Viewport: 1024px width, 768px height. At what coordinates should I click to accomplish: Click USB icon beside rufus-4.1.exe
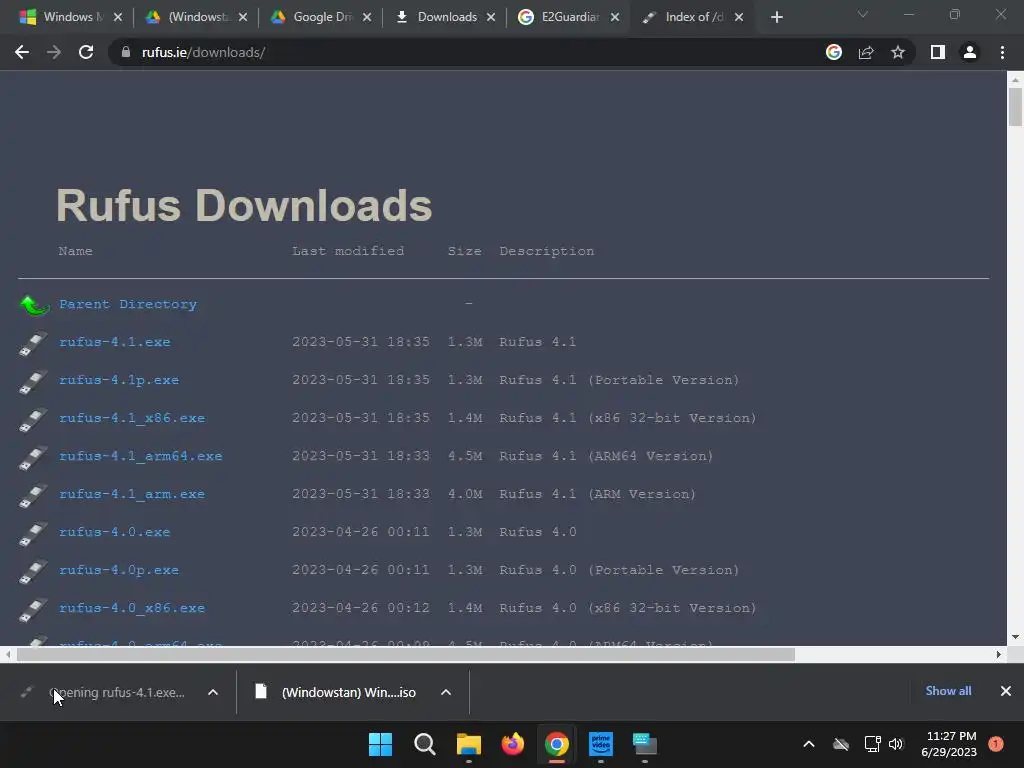point(33,343)
